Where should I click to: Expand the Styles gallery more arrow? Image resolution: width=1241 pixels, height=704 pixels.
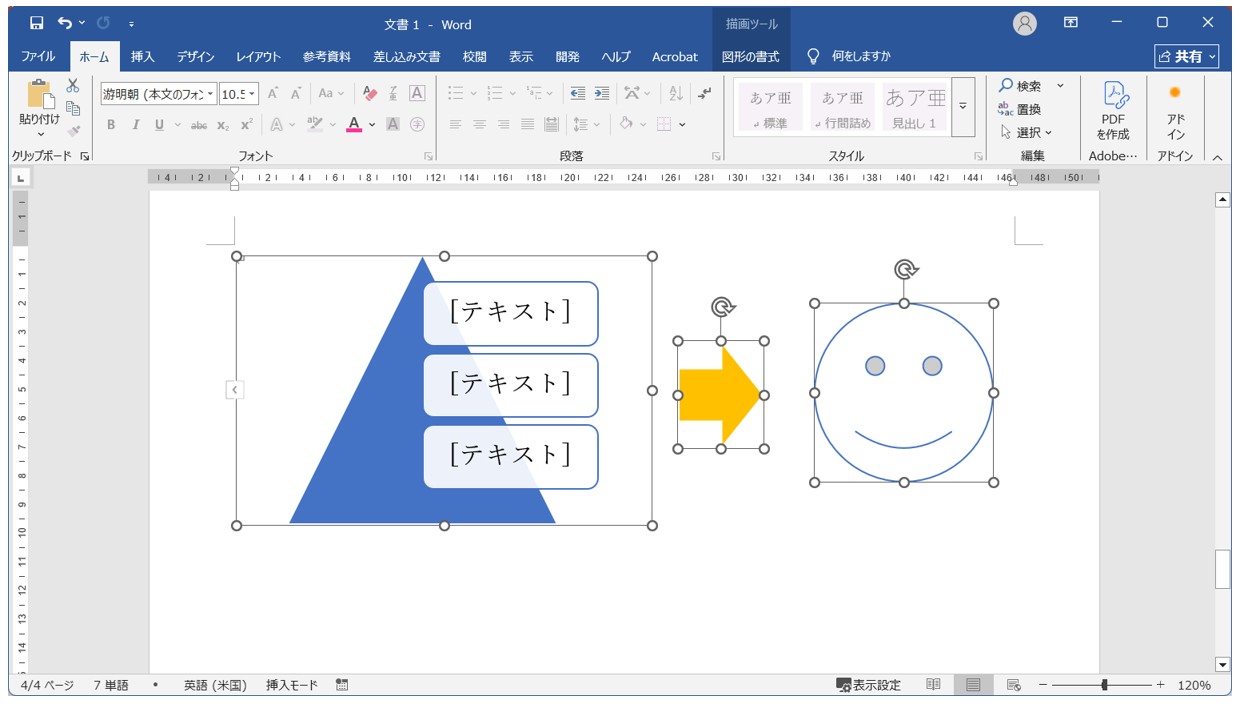[x=963, y=107]
